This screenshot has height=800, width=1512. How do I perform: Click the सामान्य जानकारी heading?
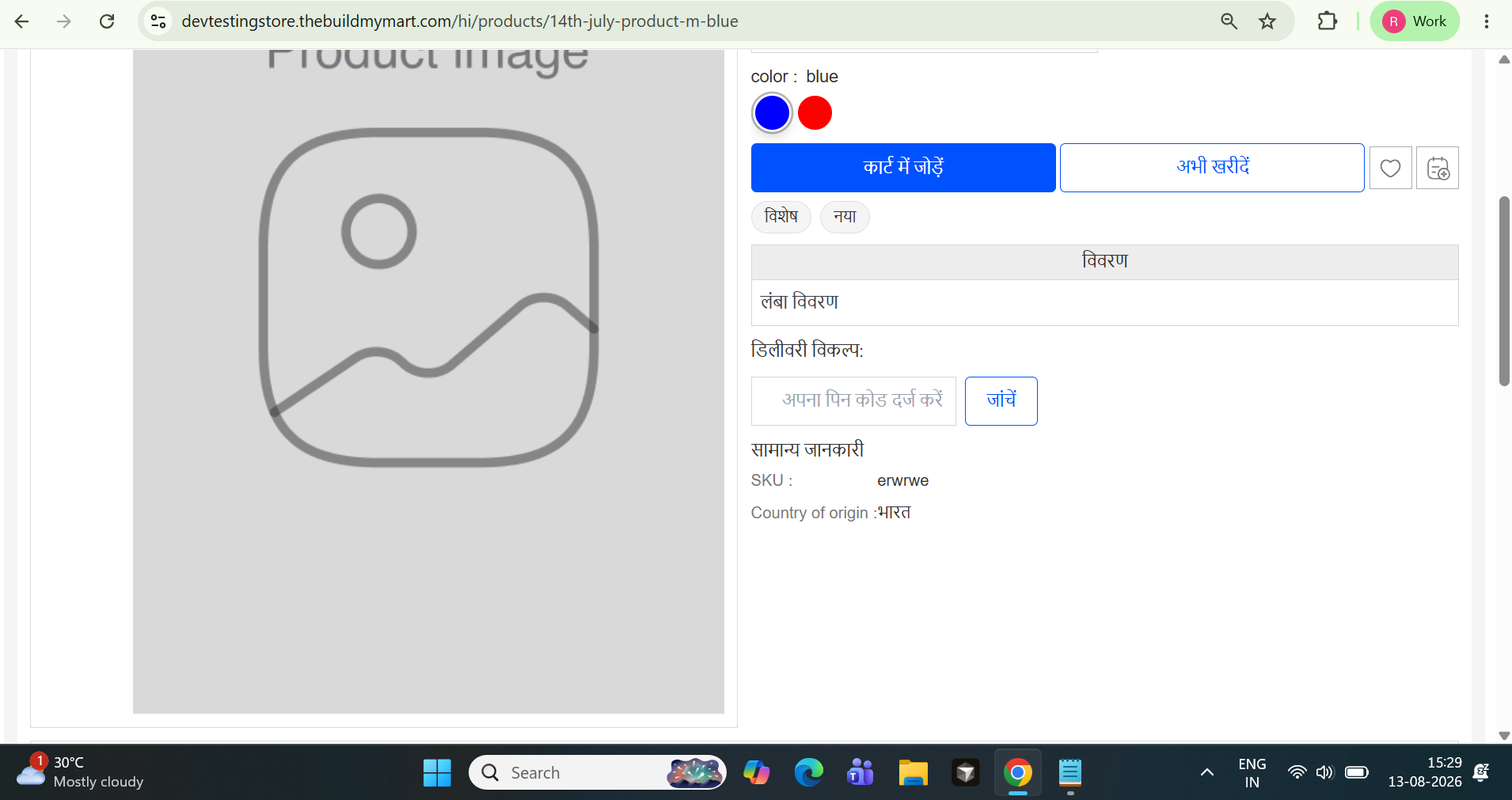point(807,449)
